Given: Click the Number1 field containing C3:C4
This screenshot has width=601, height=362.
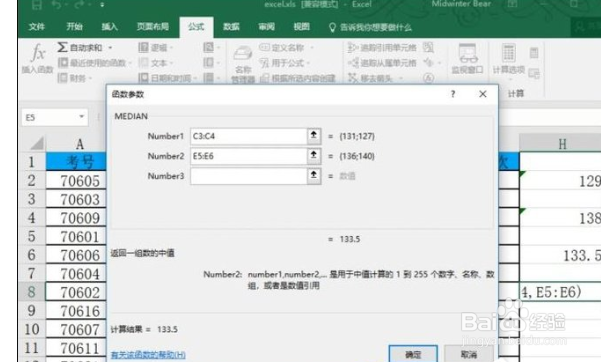Looking at the screenshot, I should (249, 136).
